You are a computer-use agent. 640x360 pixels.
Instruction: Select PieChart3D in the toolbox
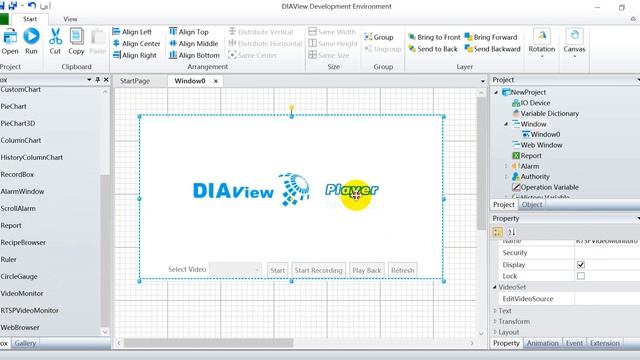18,123
